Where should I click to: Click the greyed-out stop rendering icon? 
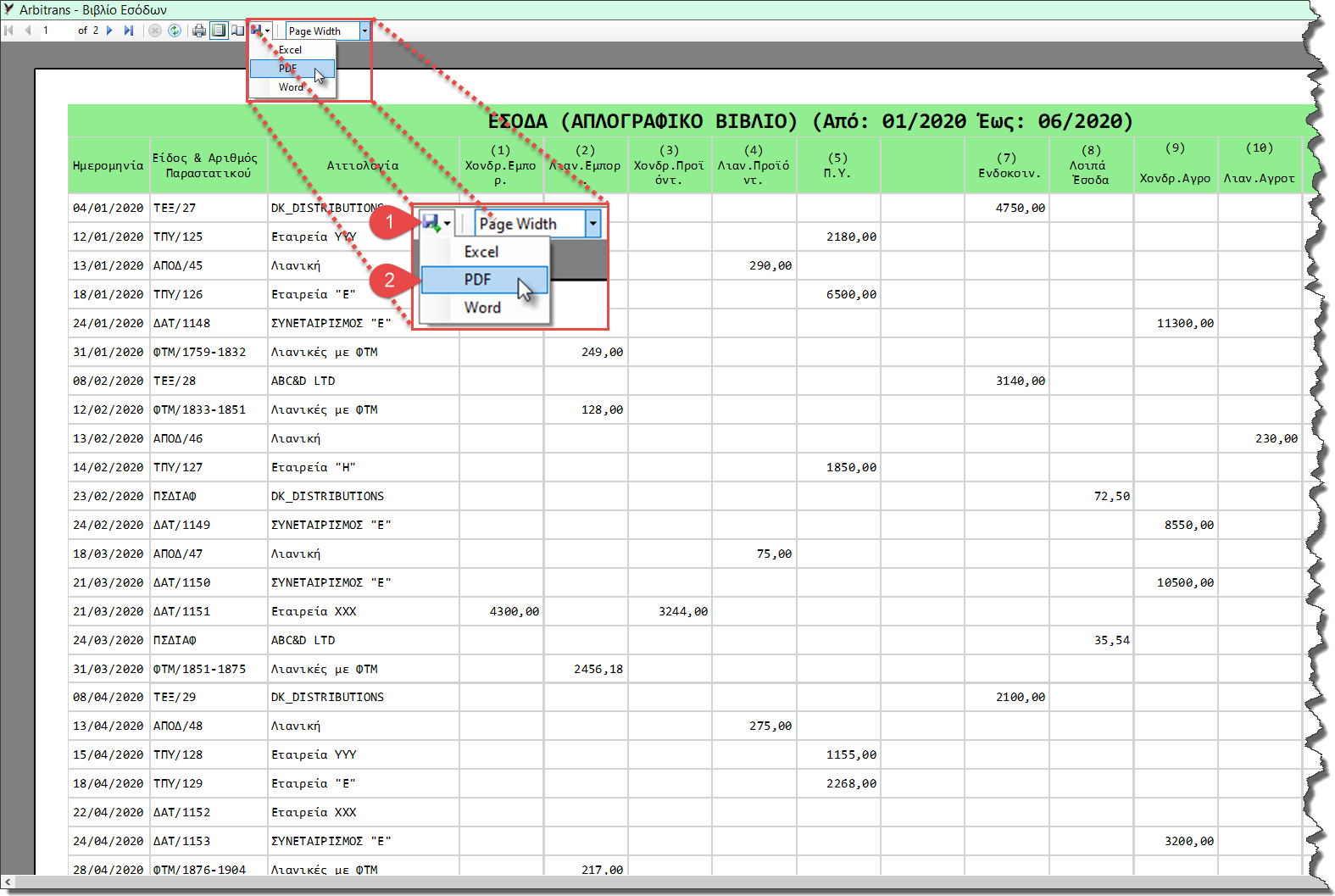click(155, 31)
